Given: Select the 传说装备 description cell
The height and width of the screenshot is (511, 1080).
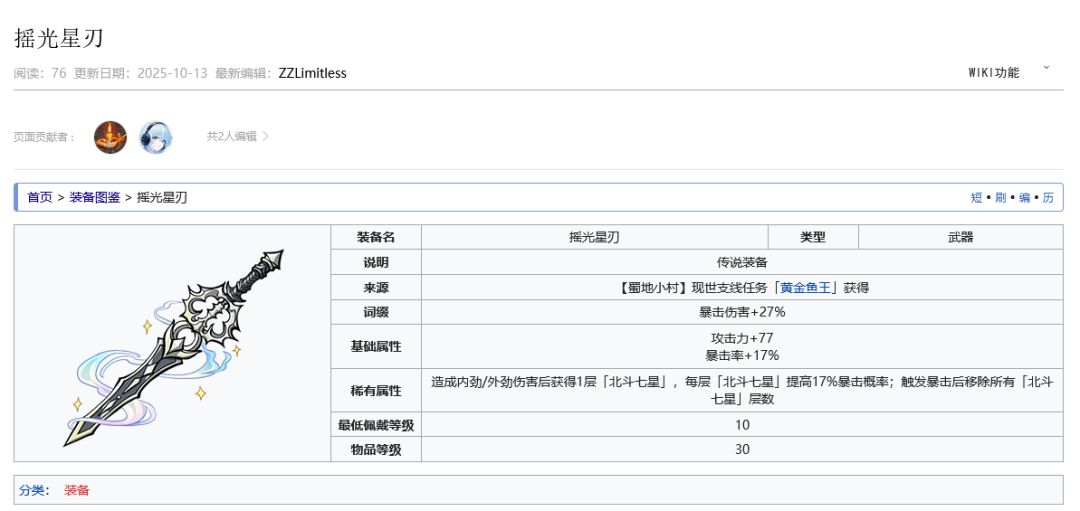Looking at the screenshot, I should click(x=742, y=262).
